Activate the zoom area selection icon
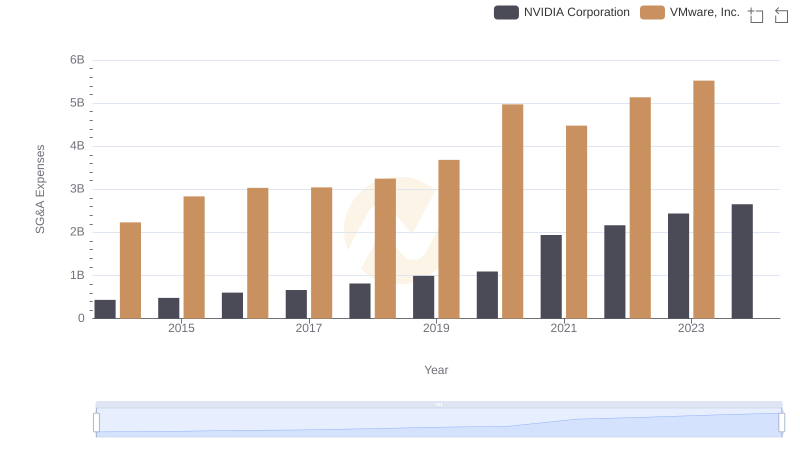800x461 pixels. point(756,15)
